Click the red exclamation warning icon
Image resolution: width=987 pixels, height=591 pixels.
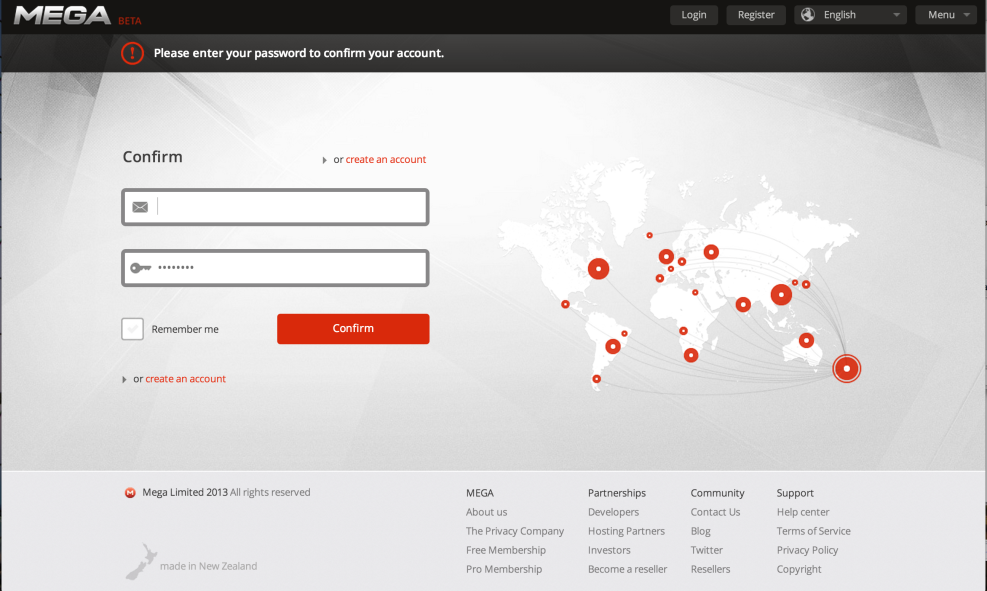point(131,53)
